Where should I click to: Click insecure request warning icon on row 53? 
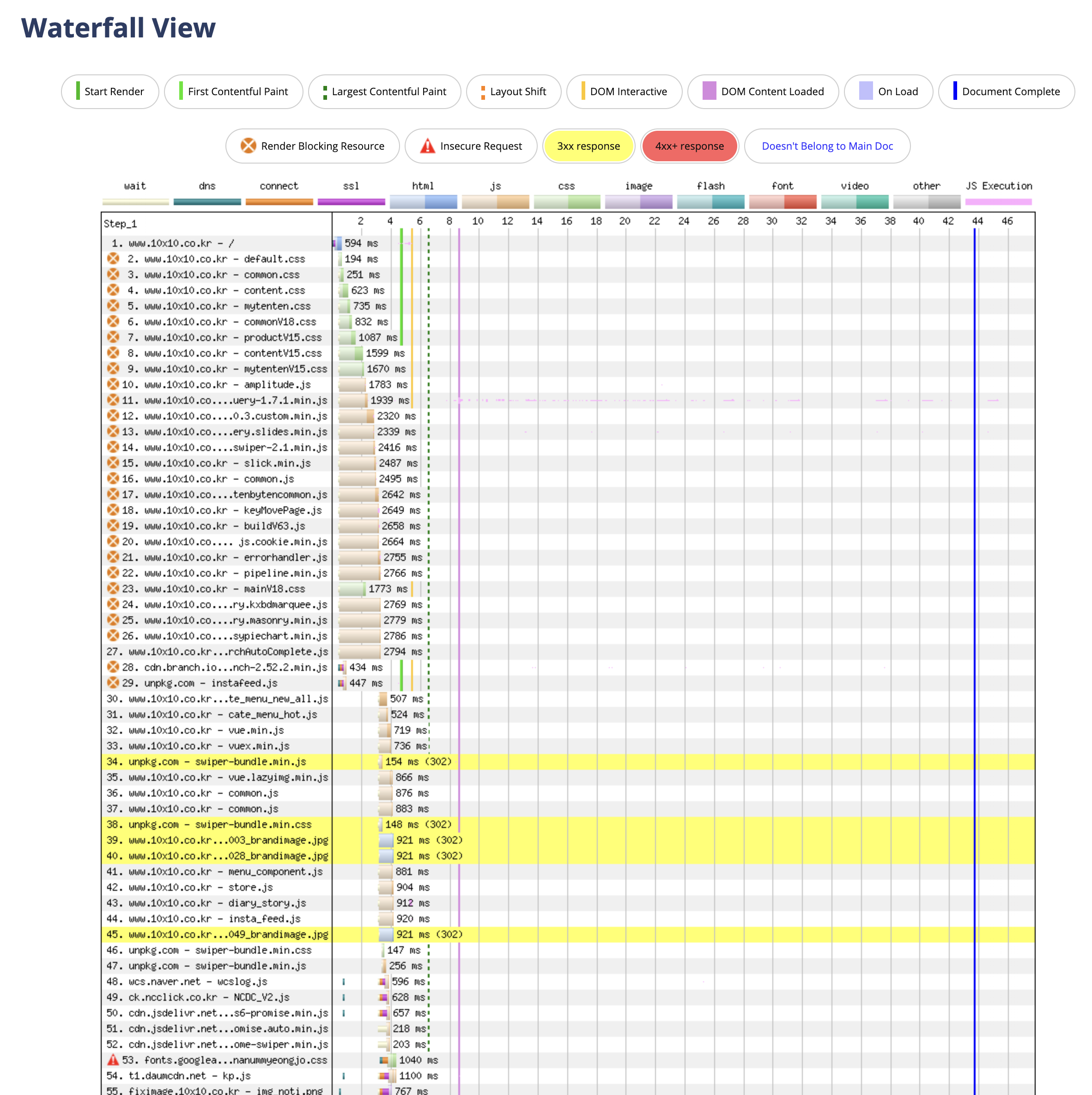tap(113, 1060)
